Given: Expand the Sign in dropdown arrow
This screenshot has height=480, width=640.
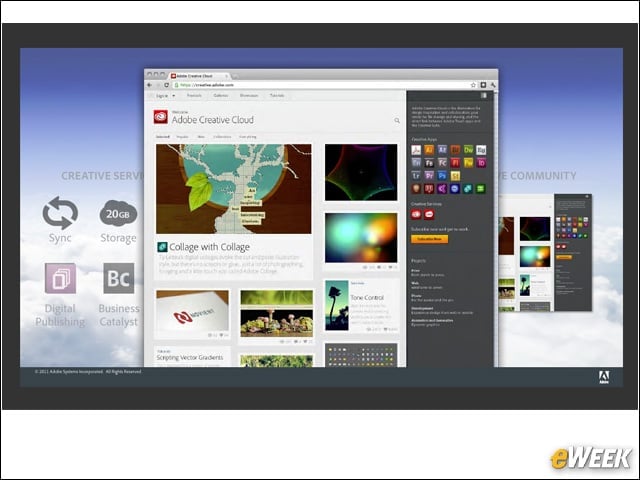Looking at the screenshot, I should 173,96.
